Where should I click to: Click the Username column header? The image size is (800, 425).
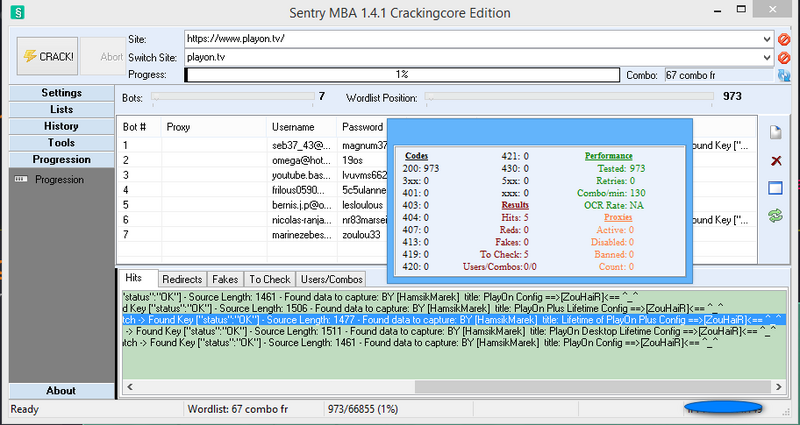pyautogui.click(x=302, y=127)
